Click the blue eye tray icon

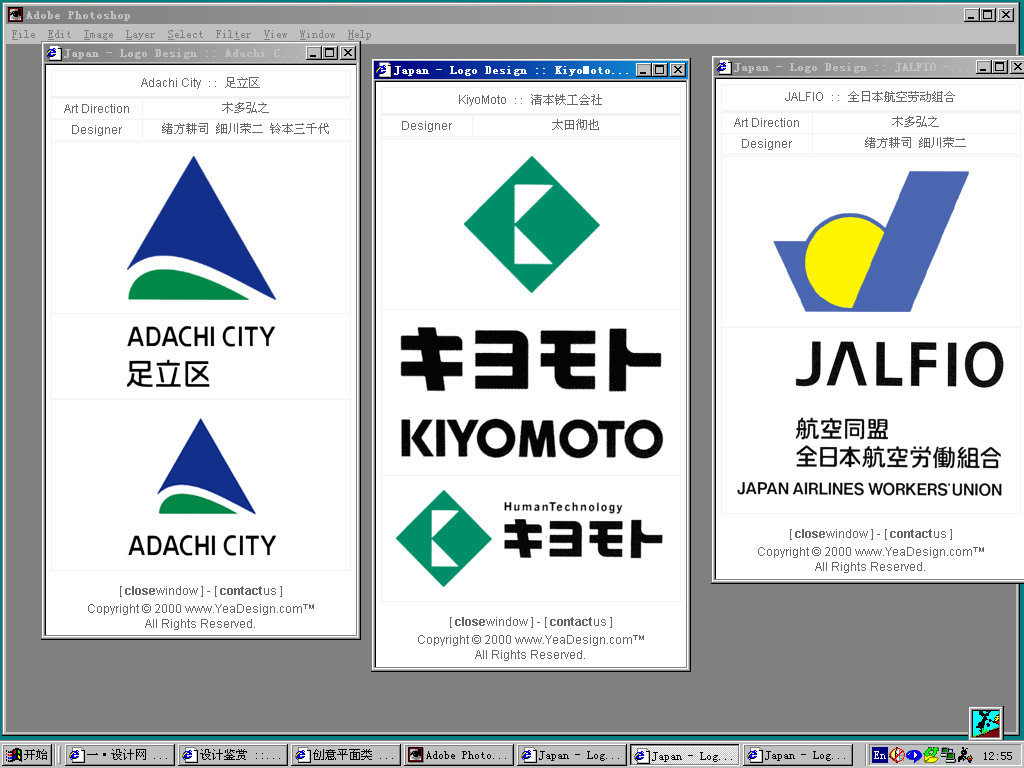(914, 756)
